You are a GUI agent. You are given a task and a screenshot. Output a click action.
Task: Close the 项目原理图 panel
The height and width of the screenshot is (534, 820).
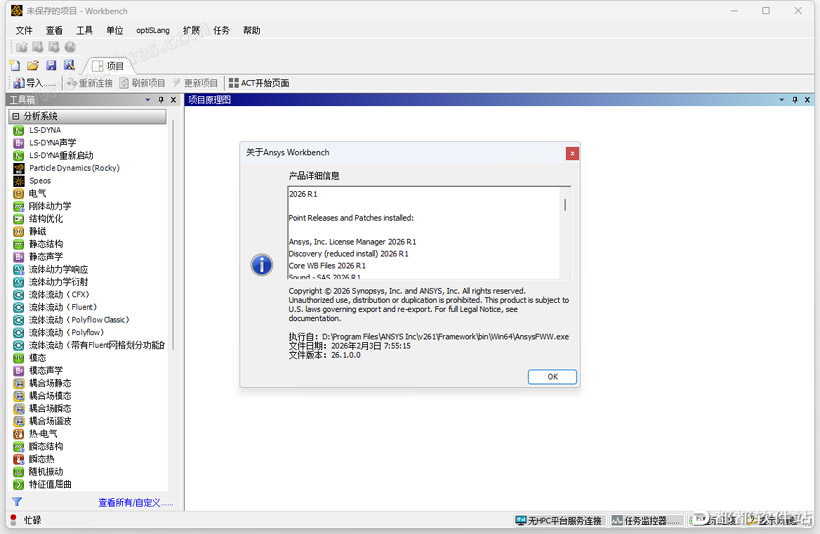(x=807, y=99)
